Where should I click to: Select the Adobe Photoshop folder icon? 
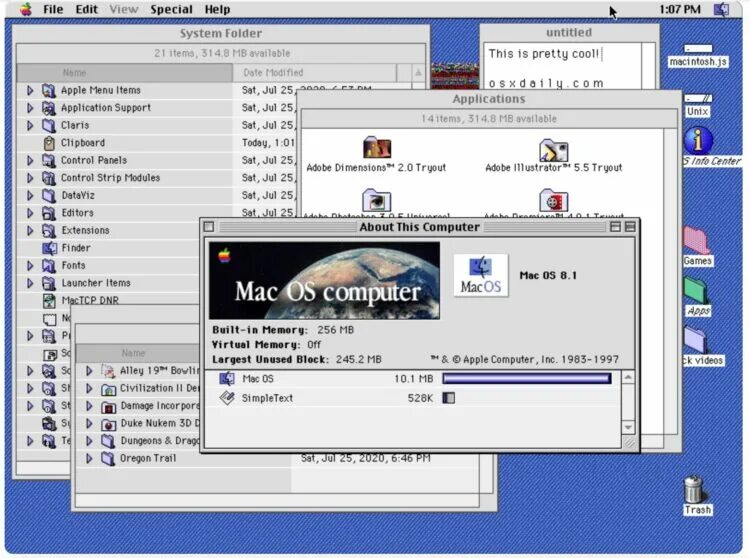click(376, 200)
